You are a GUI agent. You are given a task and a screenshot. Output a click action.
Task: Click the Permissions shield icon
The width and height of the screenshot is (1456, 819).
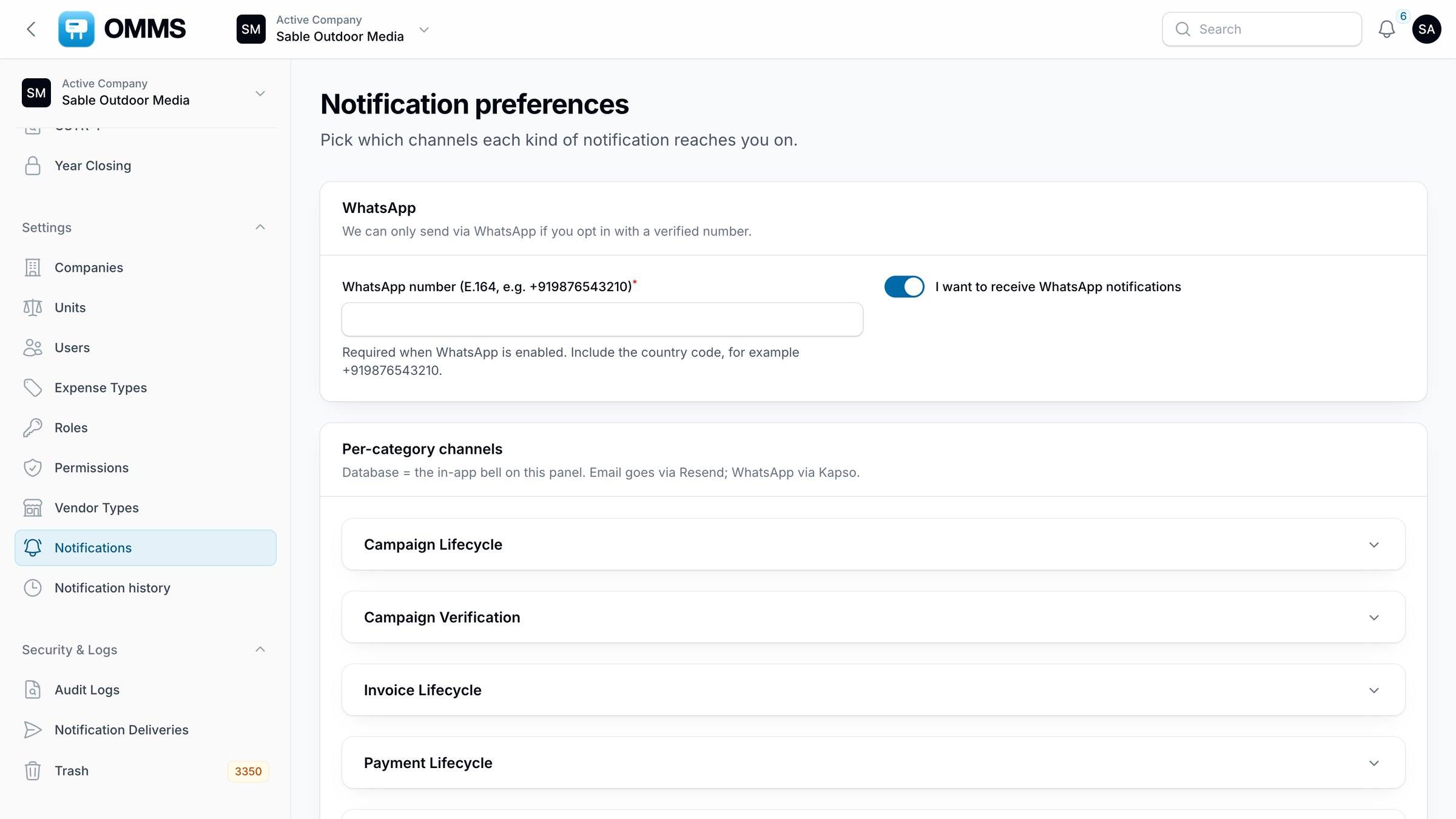(x=33, y=468)
